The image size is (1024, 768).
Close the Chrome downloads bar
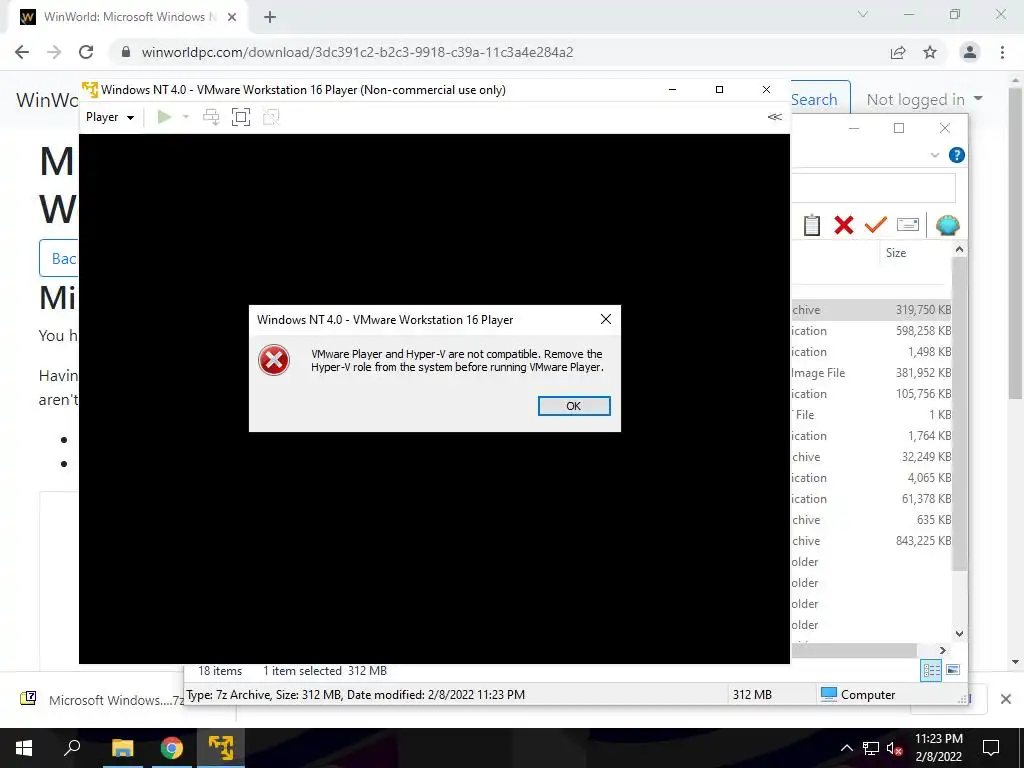pos(1006,699)
